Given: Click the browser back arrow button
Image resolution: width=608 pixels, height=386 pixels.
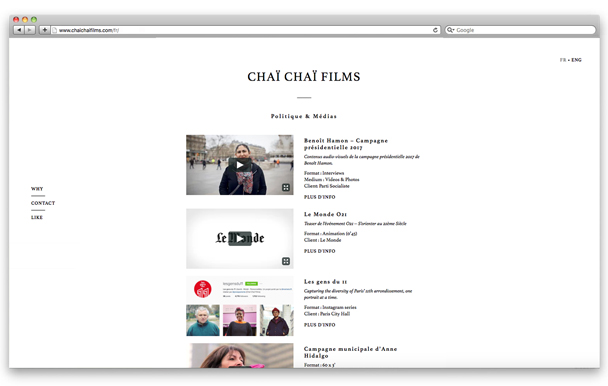Looking at the screenshot, I should pyautogui.click(x=19, y=30).
